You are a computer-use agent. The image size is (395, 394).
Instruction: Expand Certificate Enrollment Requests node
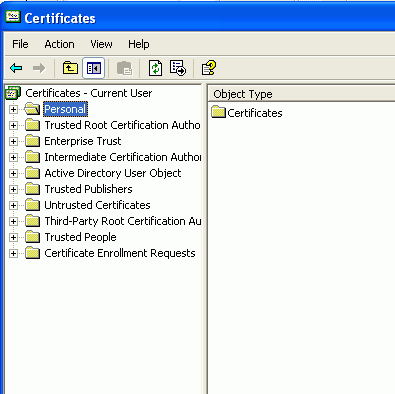(13, 253)
